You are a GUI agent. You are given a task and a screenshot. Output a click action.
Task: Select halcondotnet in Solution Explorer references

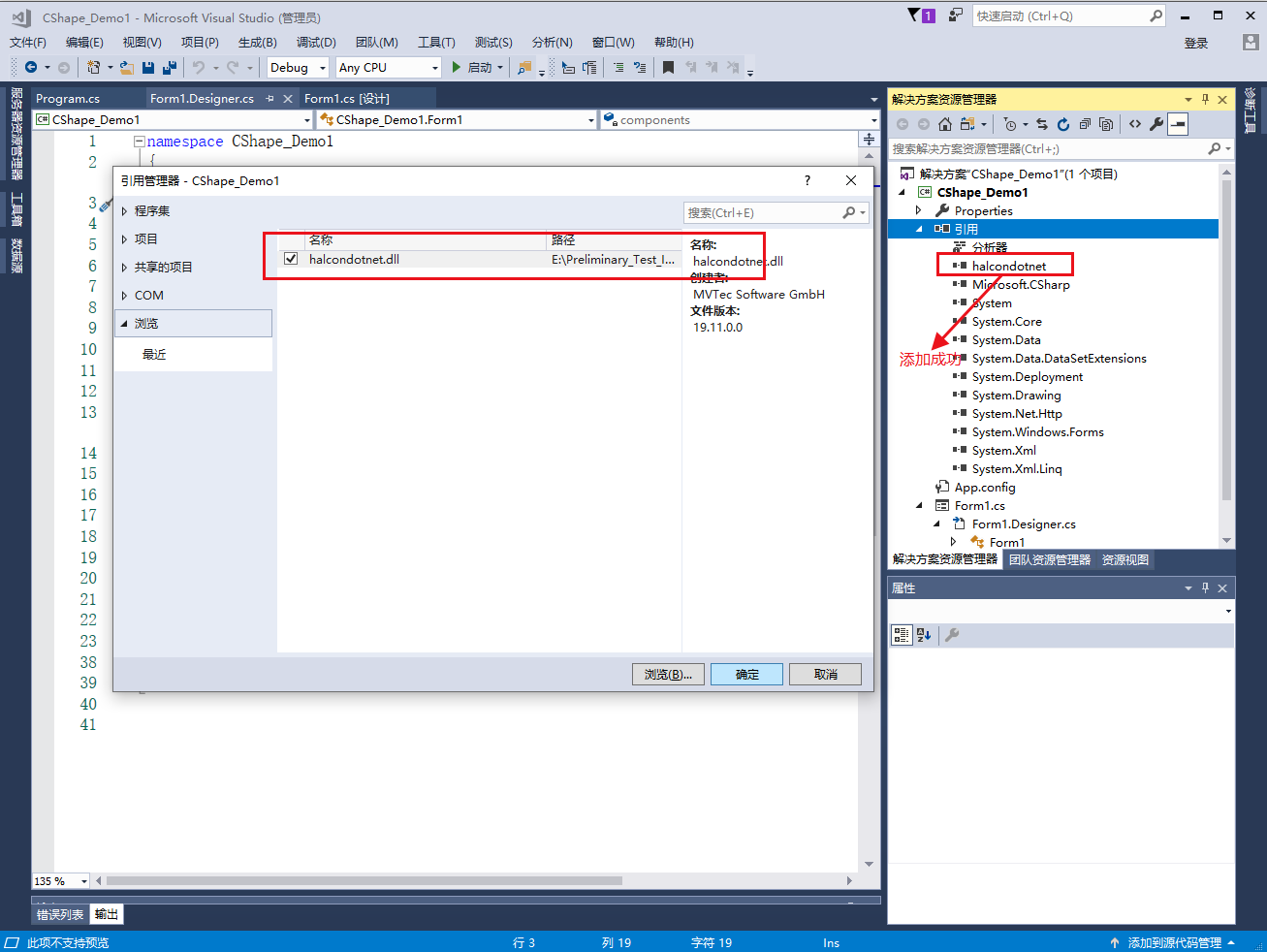click(x=1009, y=266)
